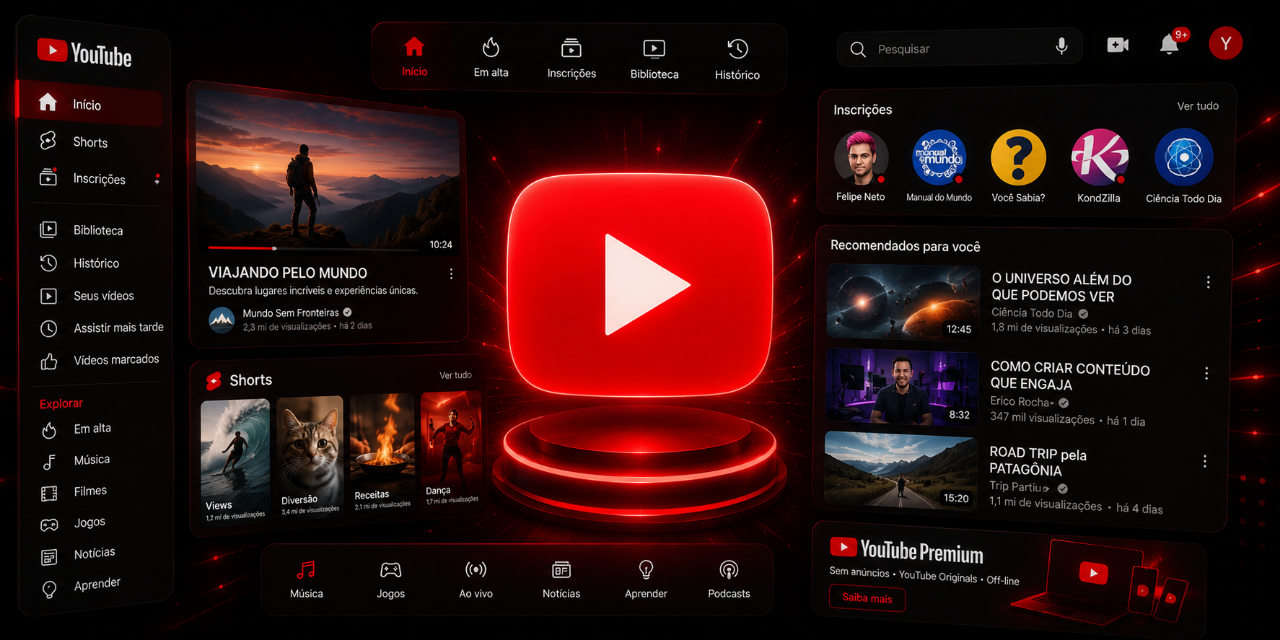Click the Música note icon in sidebar

[x=49, y=461]
